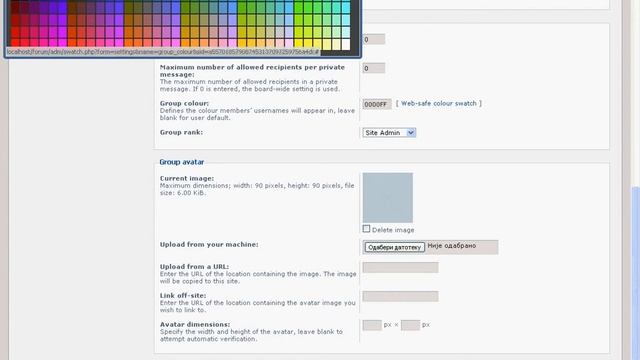Pick the white swatch in the colour grid
Viewport: 640px width, 360px height.
tap(346, 44)
